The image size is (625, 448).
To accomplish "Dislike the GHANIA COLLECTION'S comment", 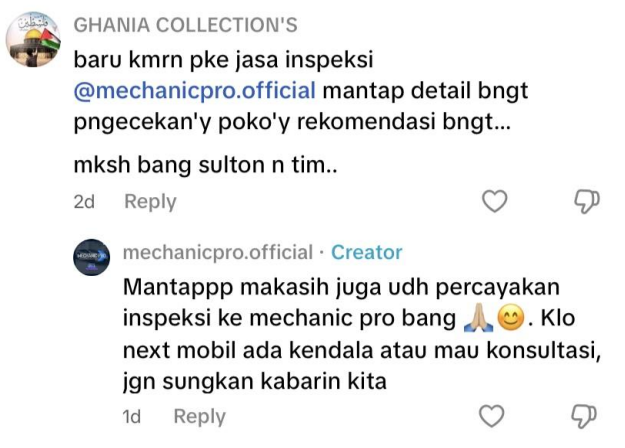I will click(586, 202).
